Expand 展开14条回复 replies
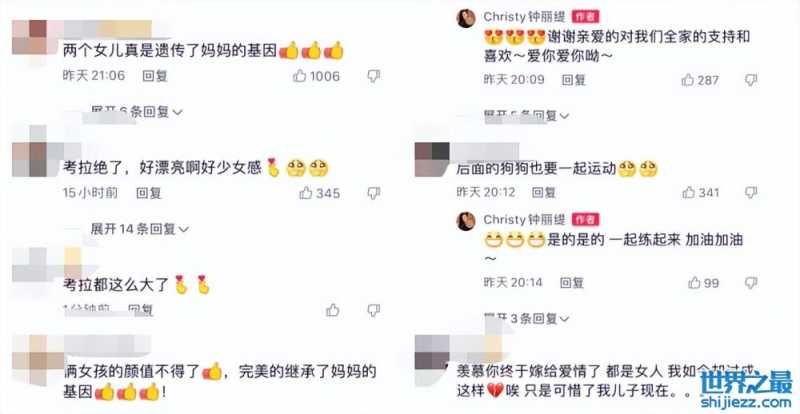The width and height of the screenshot is (800, 414). point(139,229)
